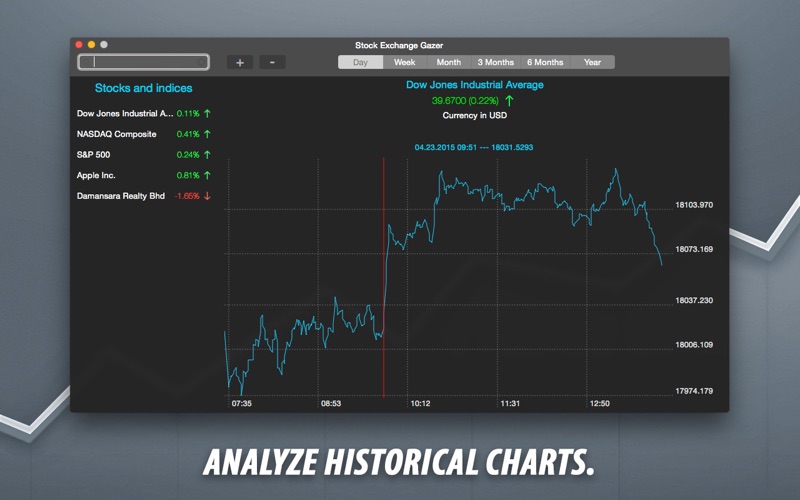This screenshot has height=500, width=800.
Task: Click the search input field
Action: (x=143, y=62)
